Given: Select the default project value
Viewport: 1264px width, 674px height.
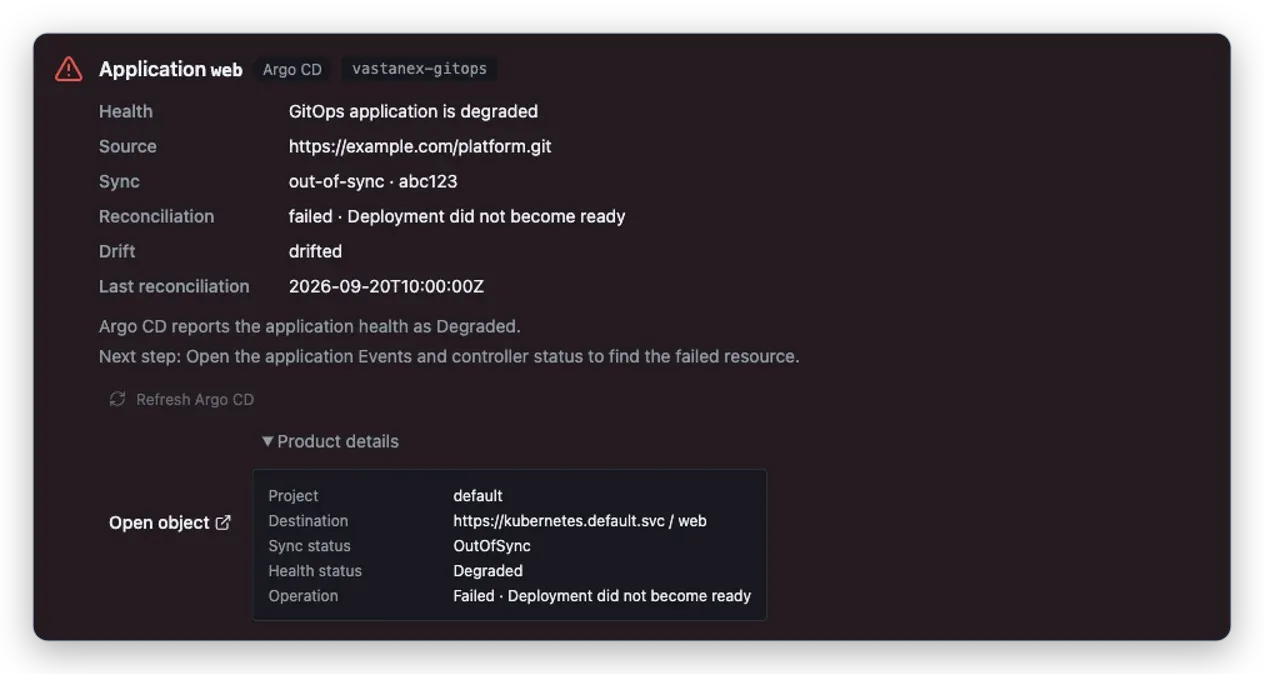Looking at the screenshot, I should click(478, 496).
